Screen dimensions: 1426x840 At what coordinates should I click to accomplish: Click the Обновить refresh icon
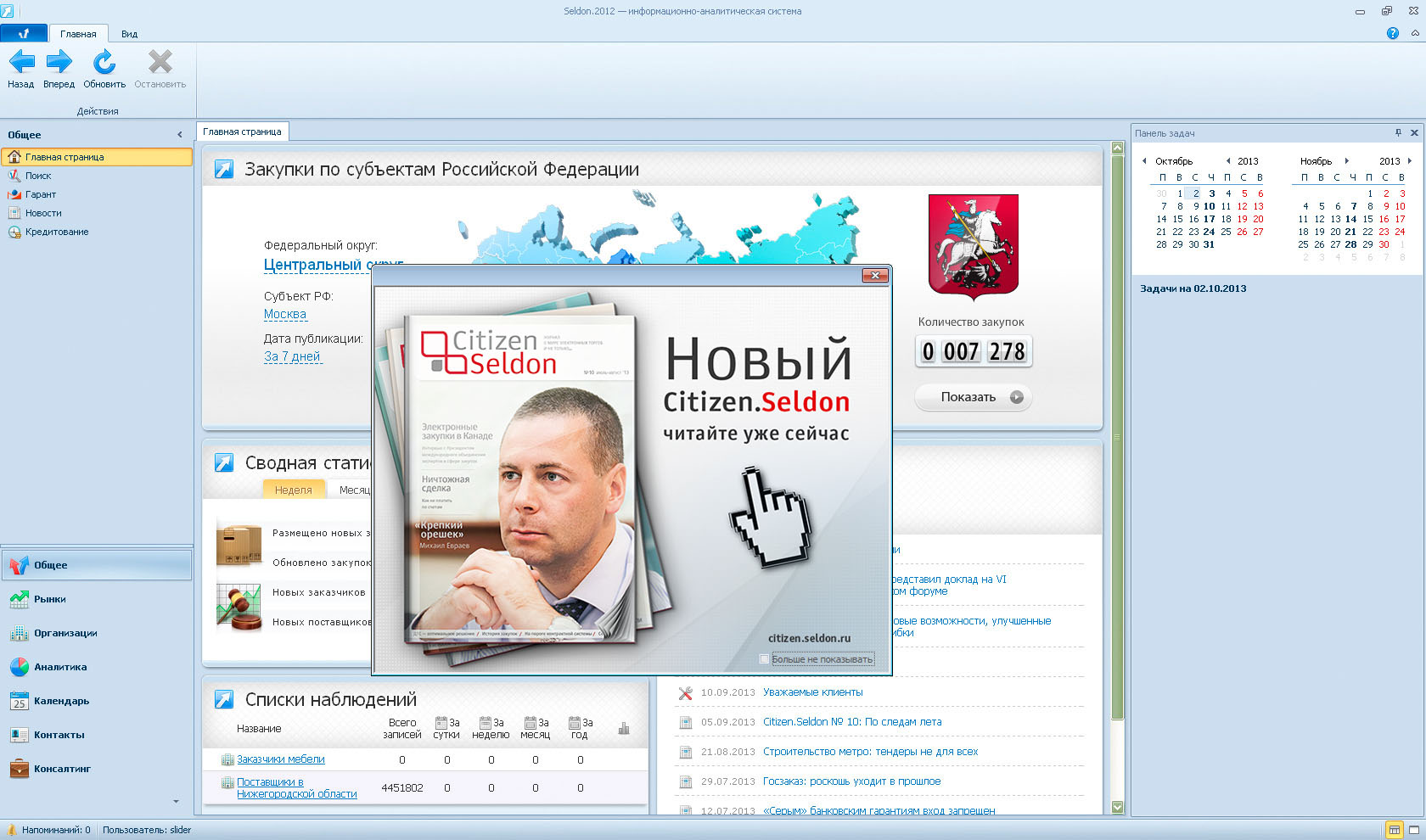(x=104, y=62)
